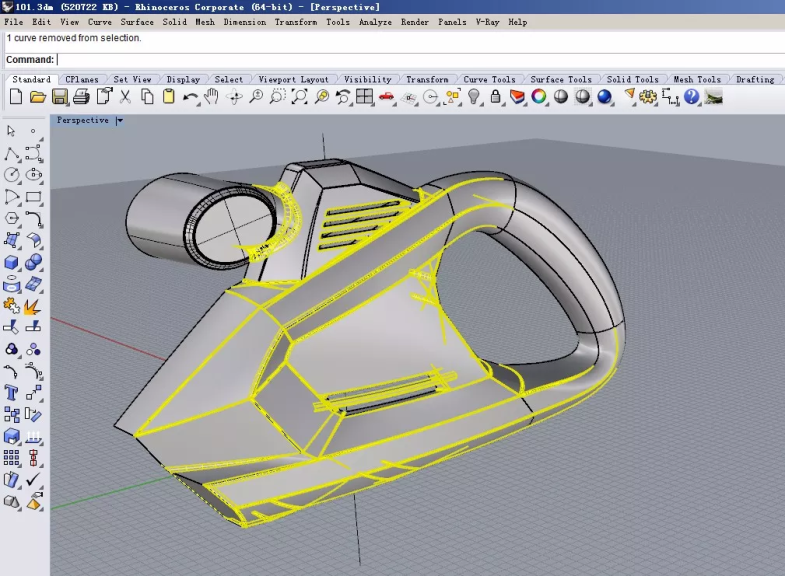Save the model with the floppy disk icon
Image resolution: width=785 pixels, height=576 pixels.
(x=60, y=97)
